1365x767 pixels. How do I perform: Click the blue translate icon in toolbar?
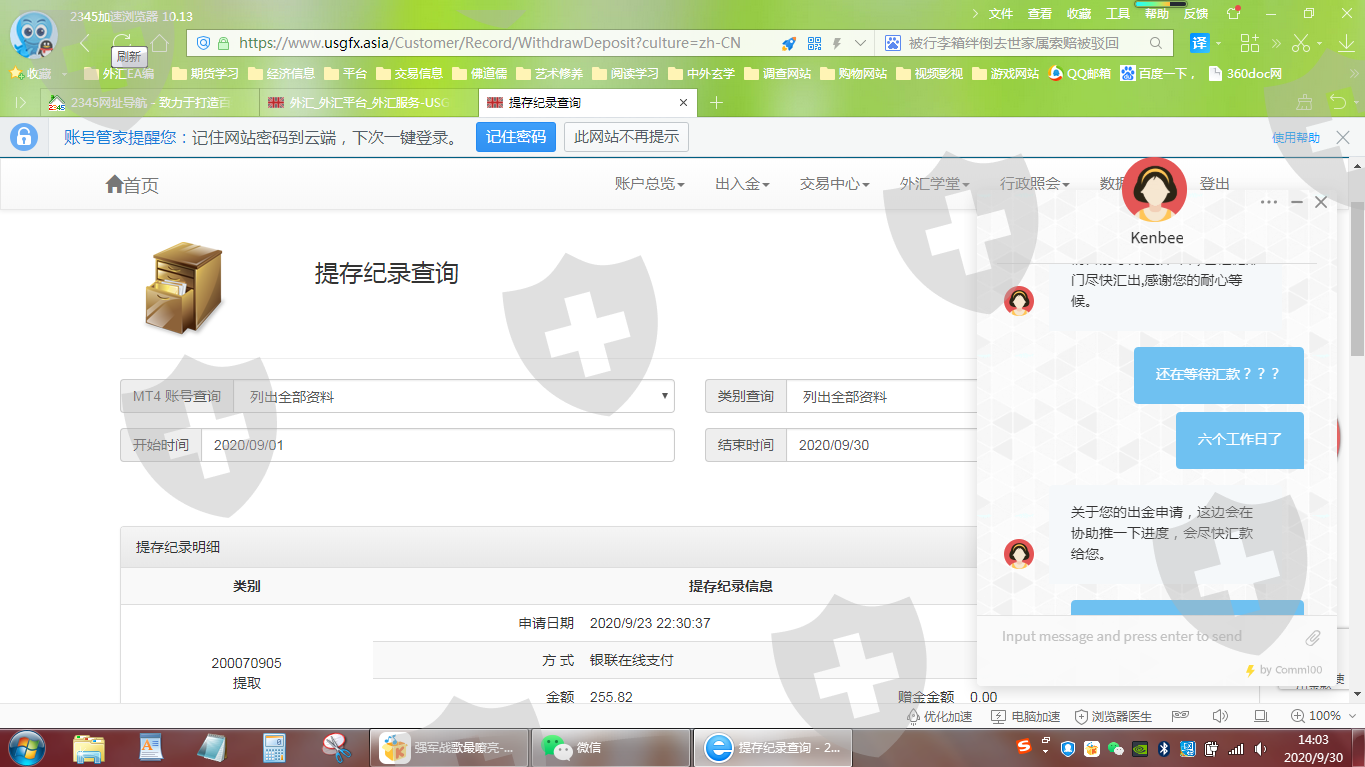[x=1199, y=43]
